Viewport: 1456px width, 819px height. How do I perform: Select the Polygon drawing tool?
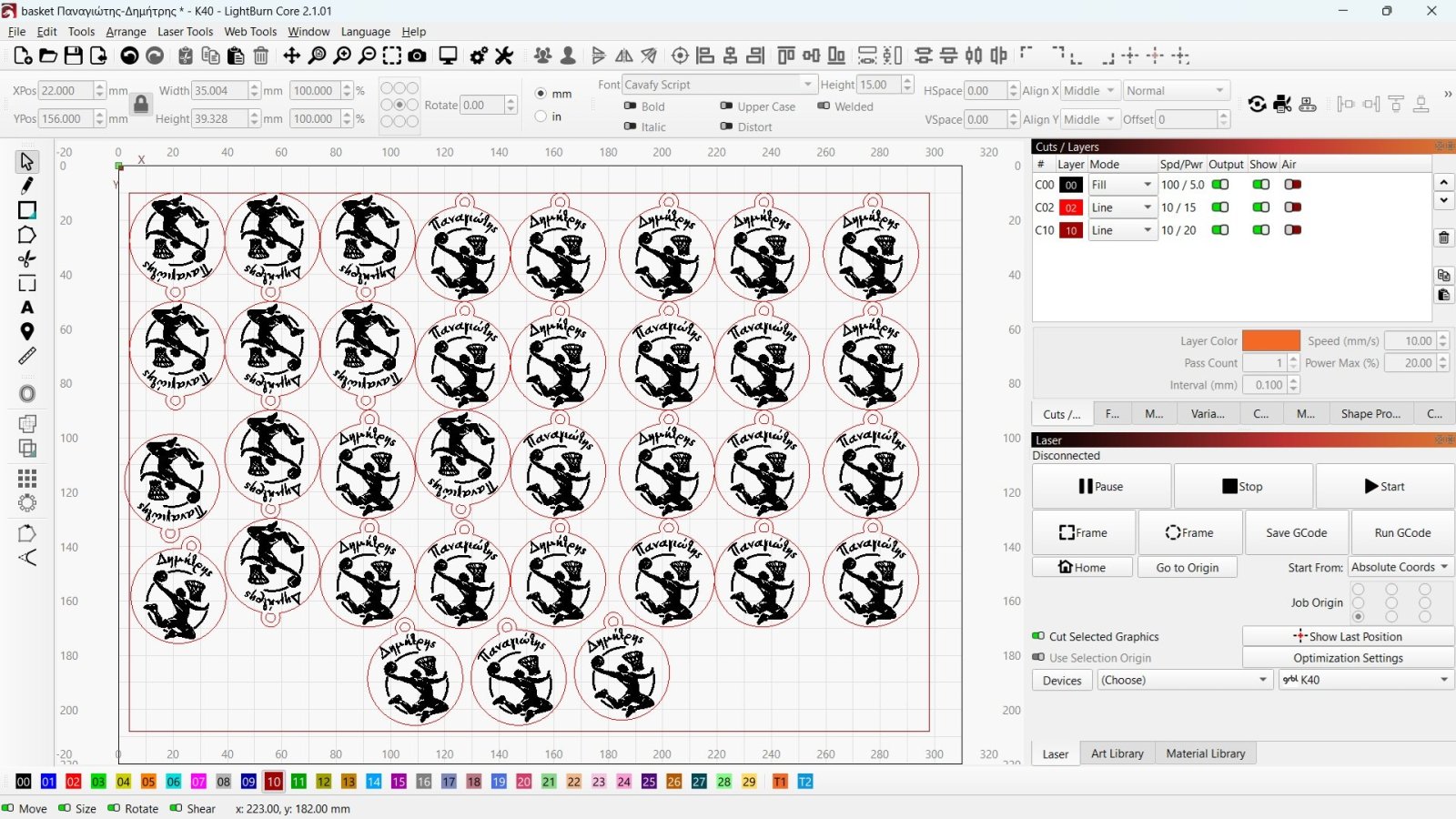tap(27, 235)
